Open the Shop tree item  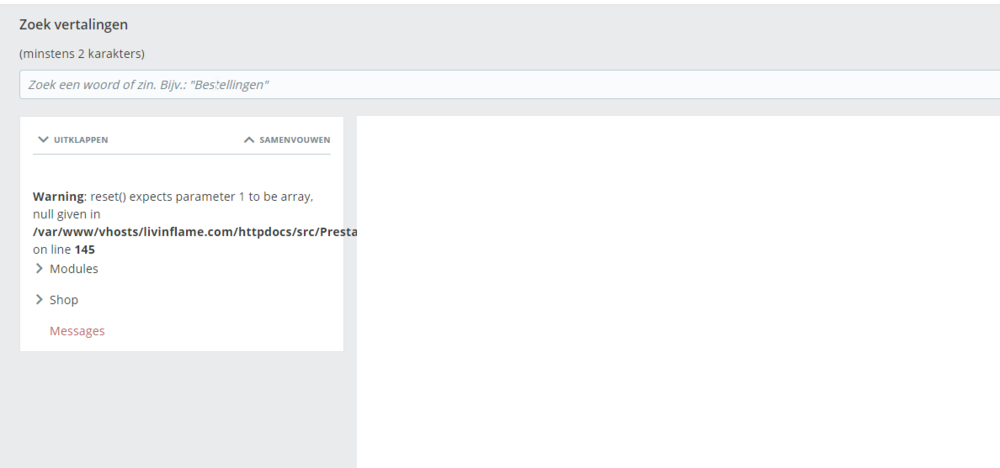[x=64, y=300]
